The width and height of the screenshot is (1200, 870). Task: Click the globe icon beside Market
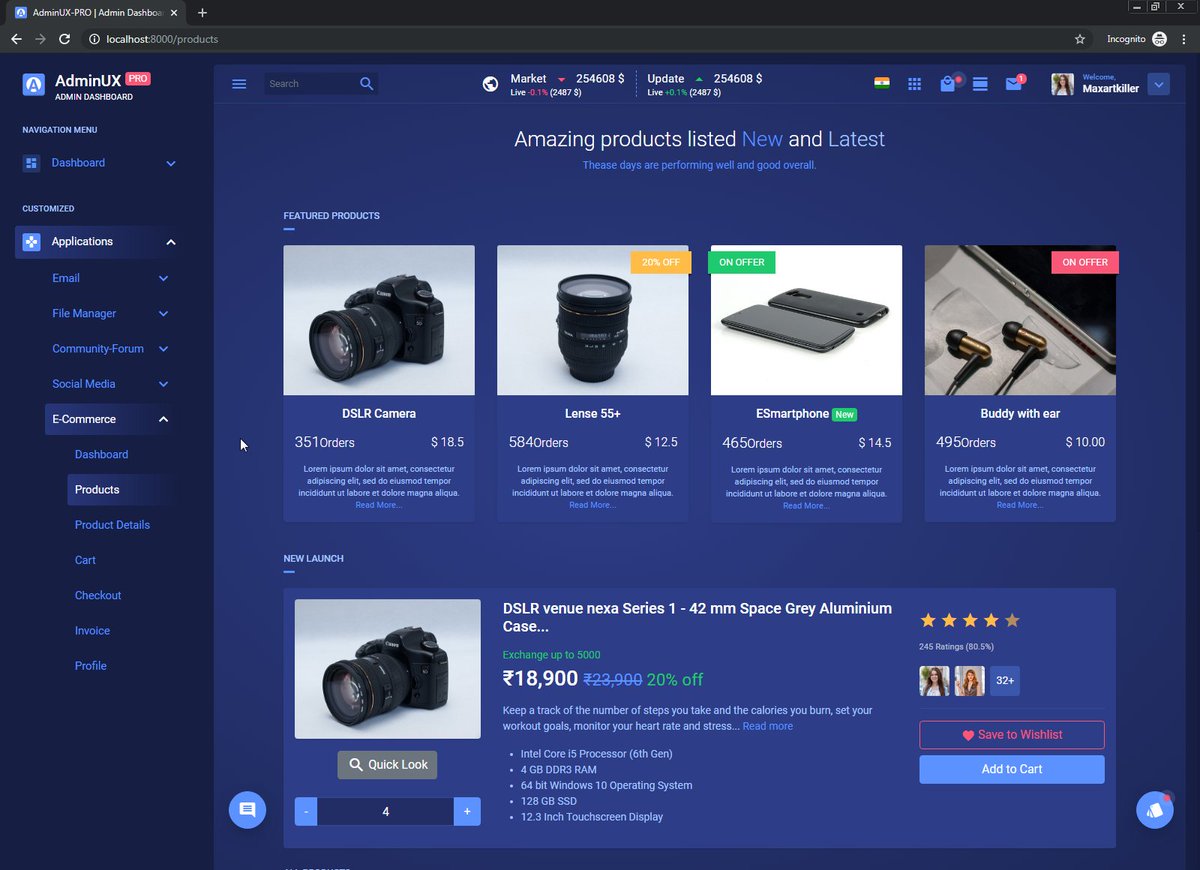coord(490,84)
